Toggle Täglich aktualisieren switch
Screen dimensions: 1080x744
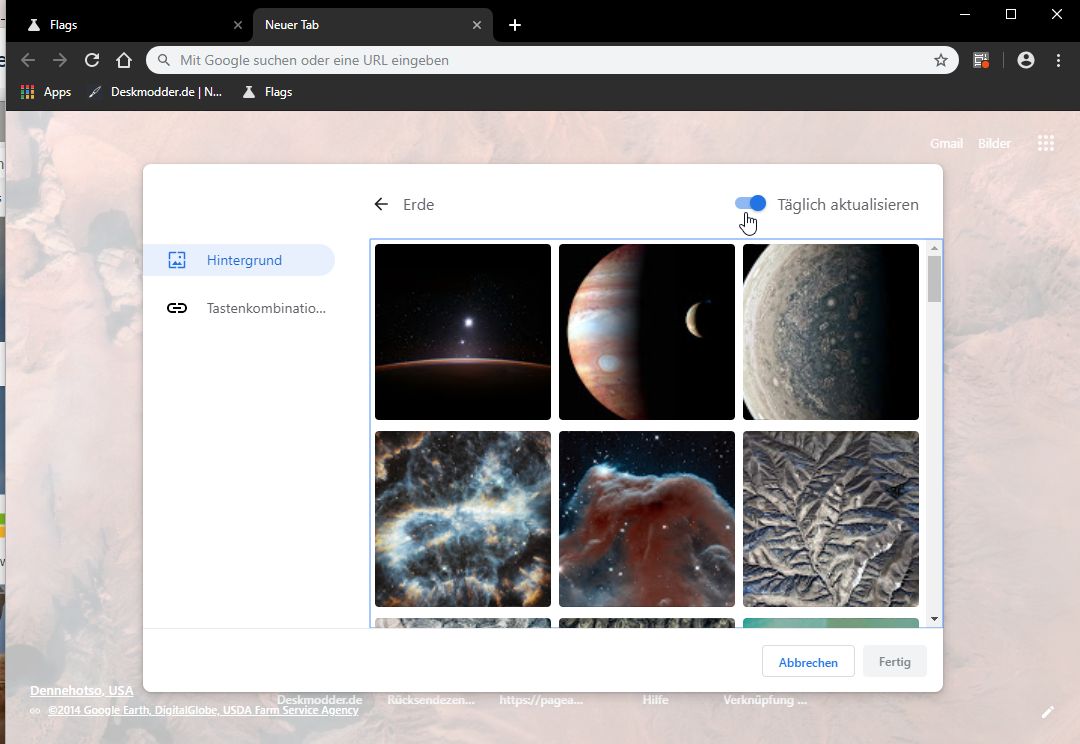[750, 203]
